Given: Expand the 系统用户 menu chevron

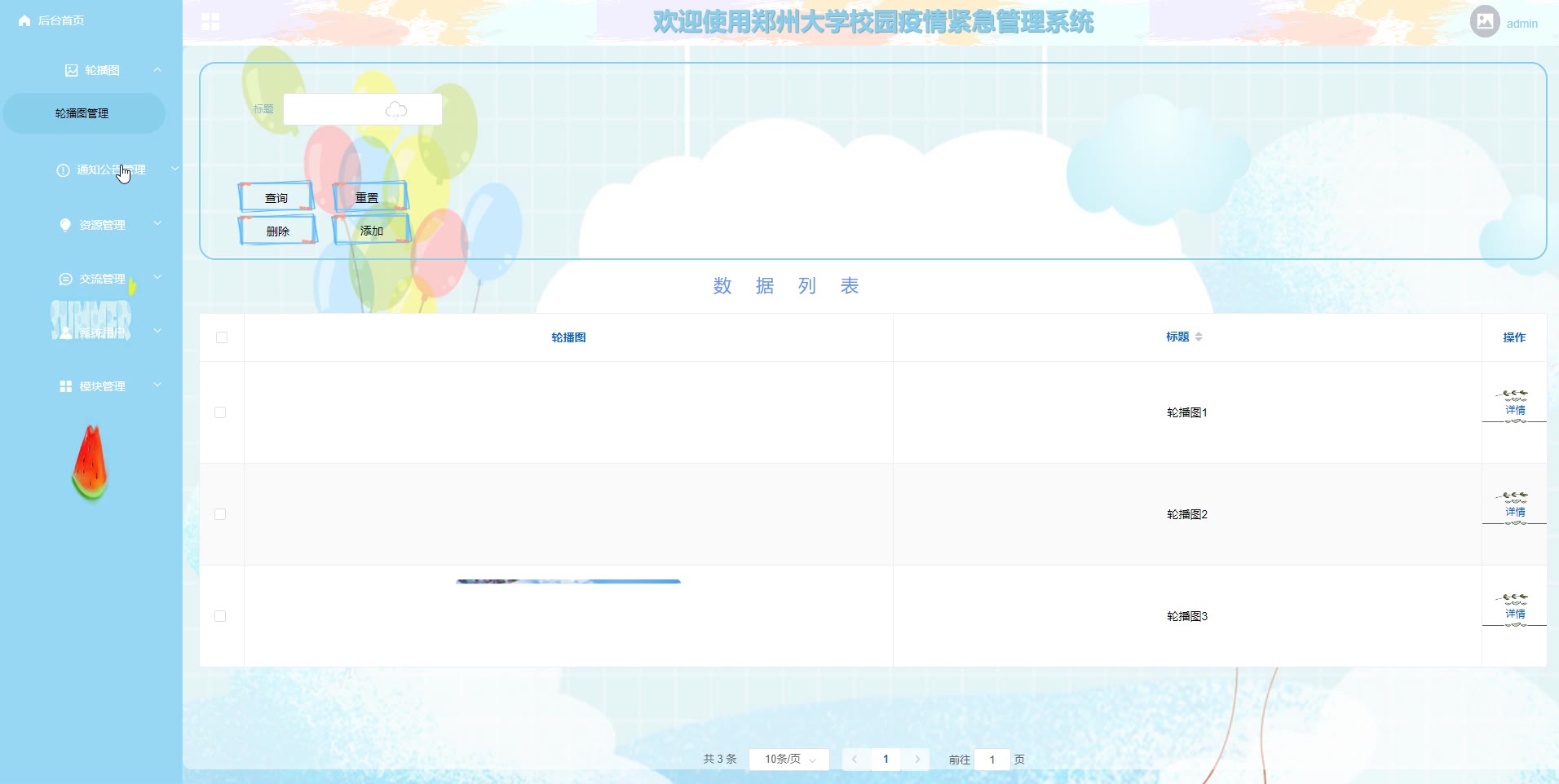Looking at the screenshot, I should click(x=157, y=331).
